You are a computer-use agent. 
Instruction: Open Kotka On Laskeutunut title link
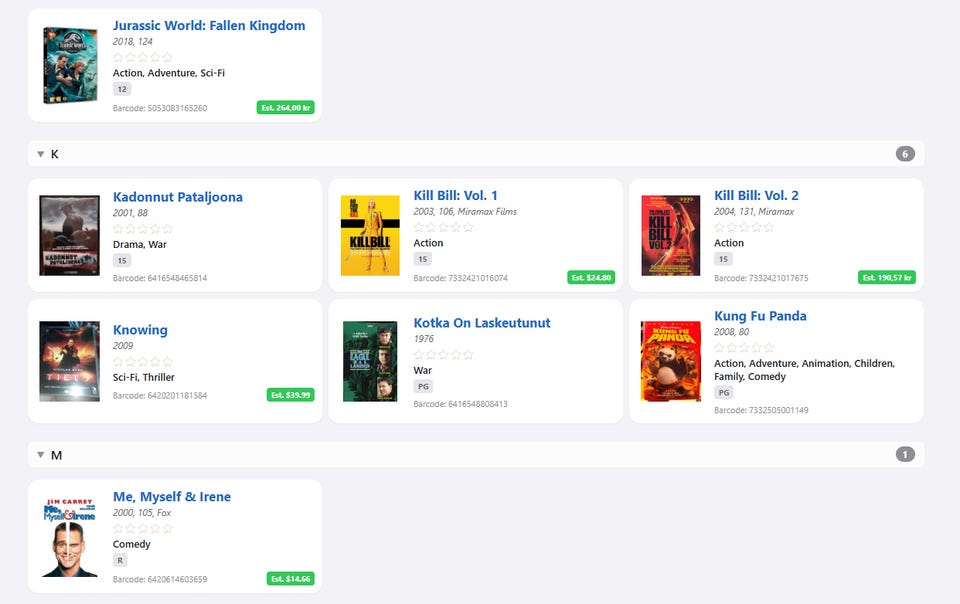pos(482,323)
